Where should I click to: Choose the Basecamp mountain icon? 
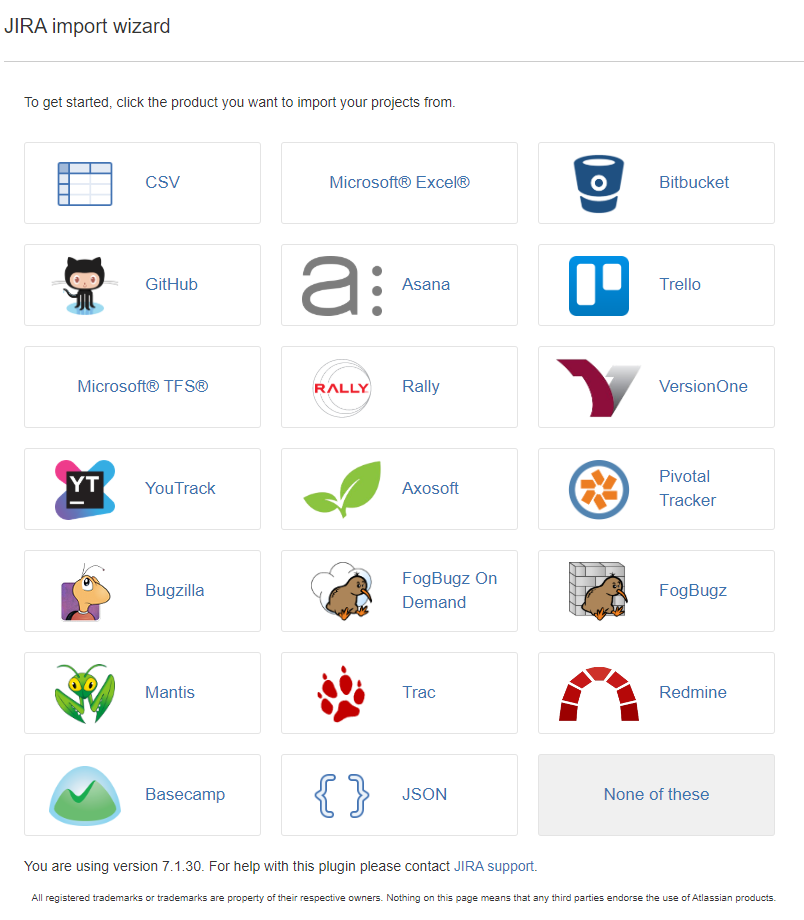(85, 795)
